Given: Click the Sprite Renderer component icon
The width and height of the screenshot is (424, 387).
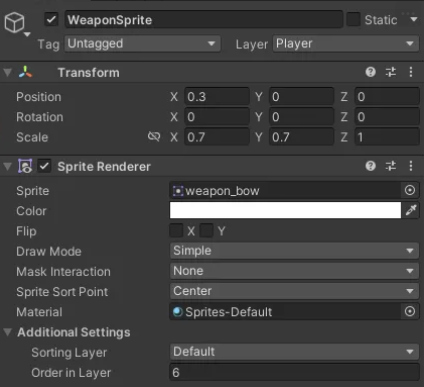Looking at the screenshot, I should coord(25,166).
